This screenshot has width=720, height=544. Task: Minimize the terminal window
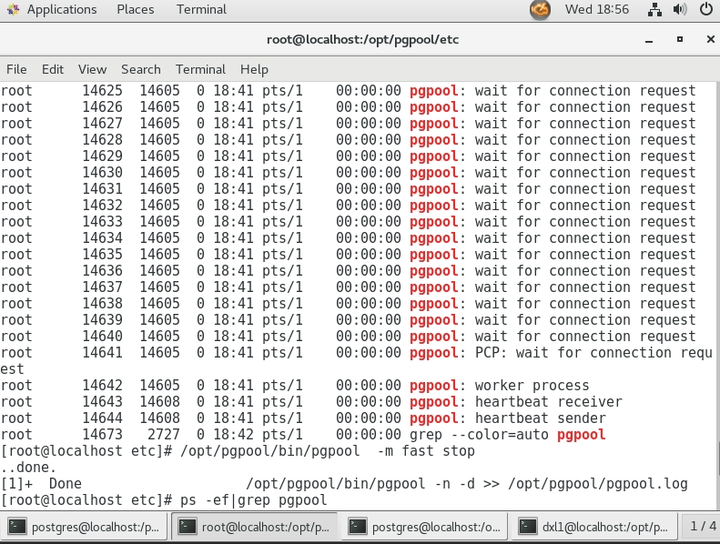649,40
